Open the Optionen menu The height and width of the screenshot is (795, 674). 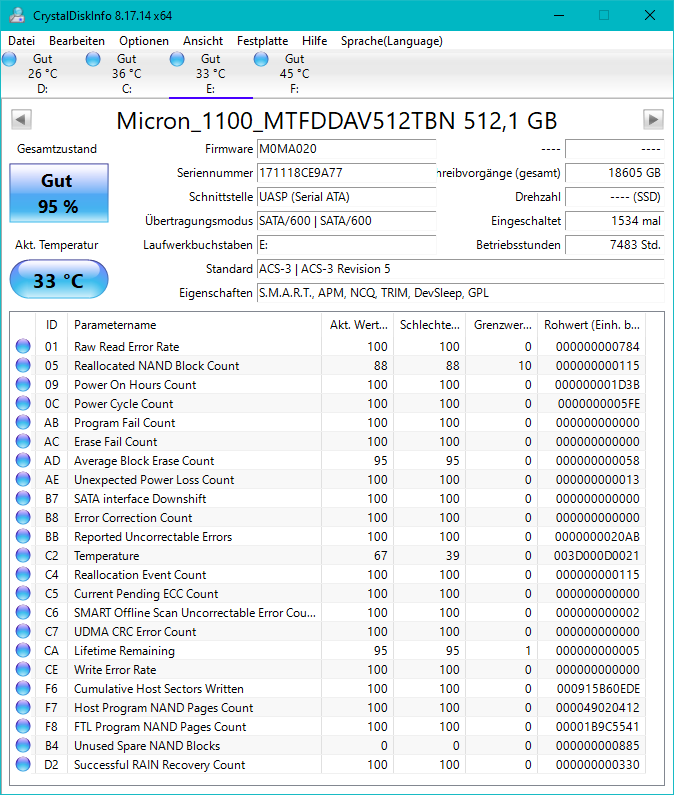click(144, 41)
